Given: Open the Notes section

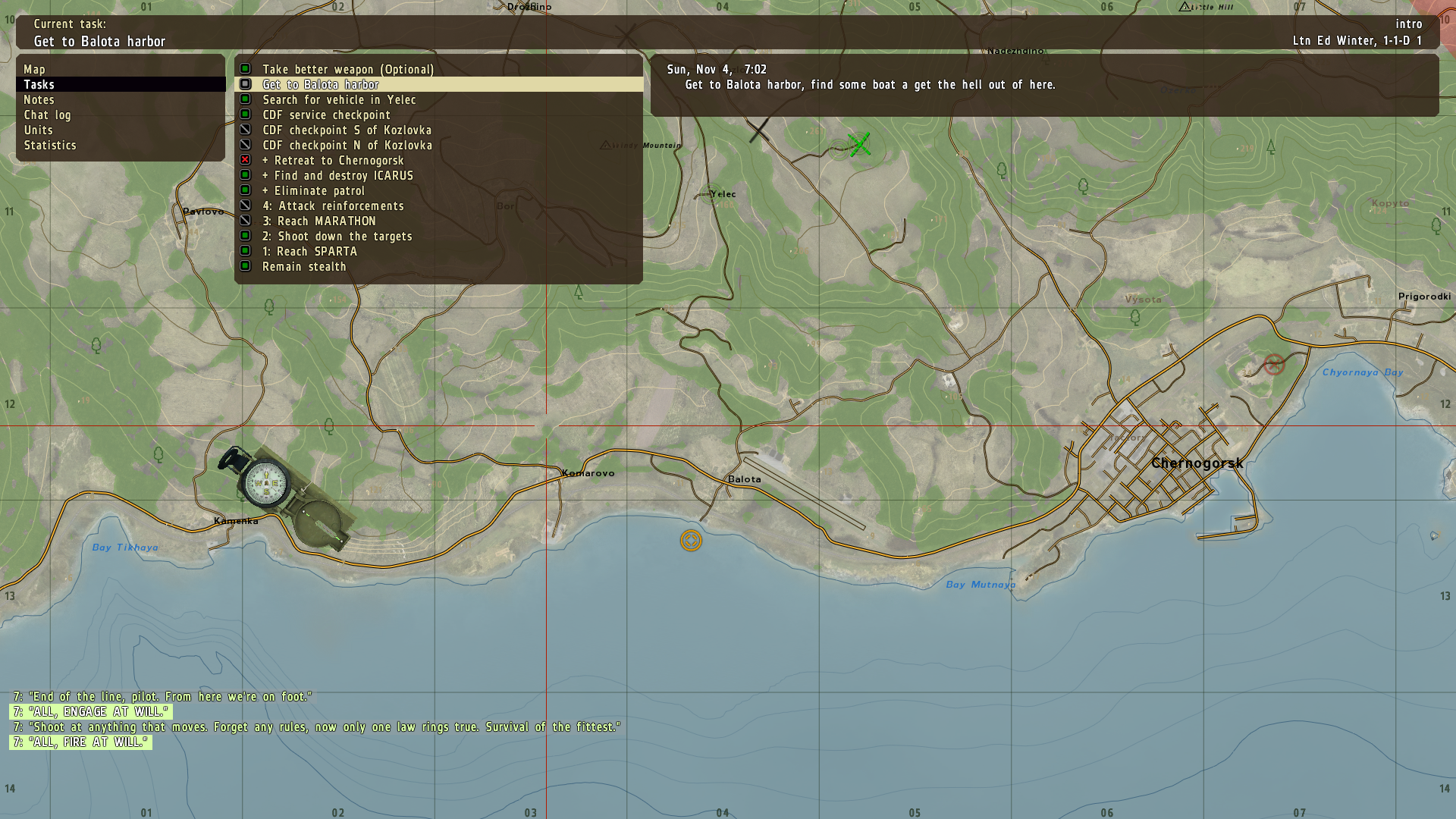Looking at the screenshot, I should click(39, 99).
